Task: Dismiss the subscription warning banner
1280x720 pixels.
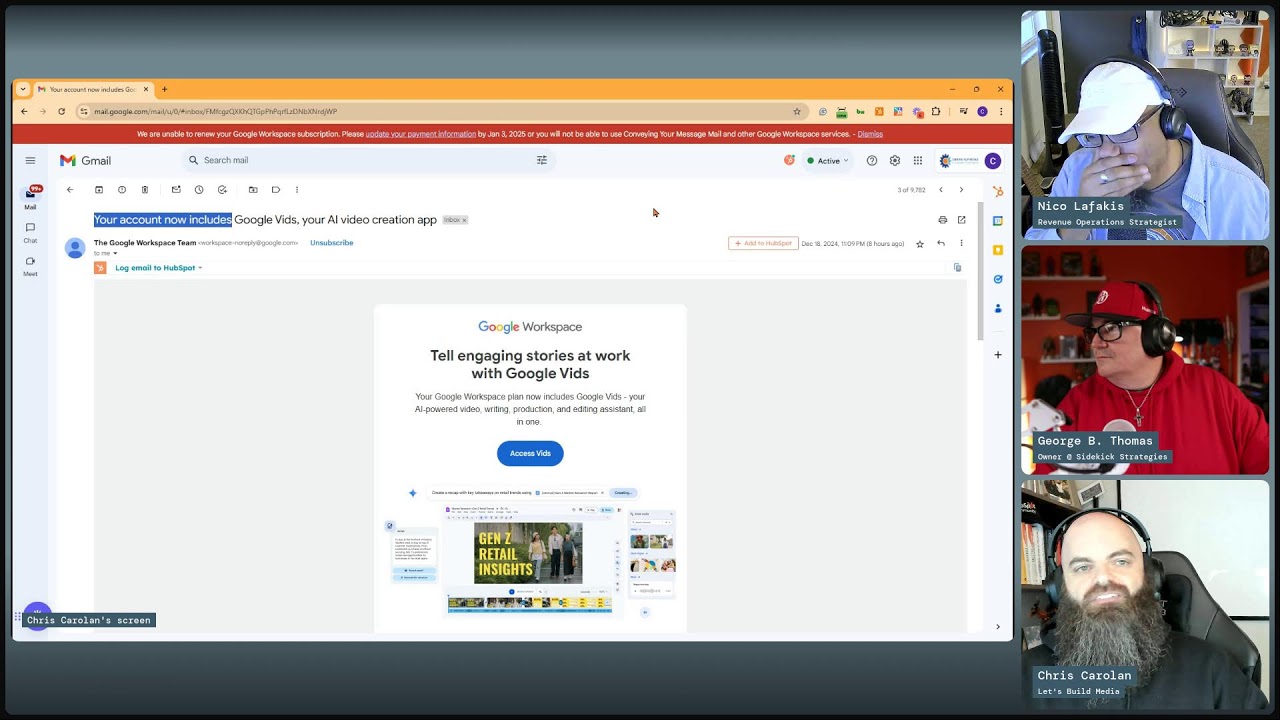Action: pos(870,134)
